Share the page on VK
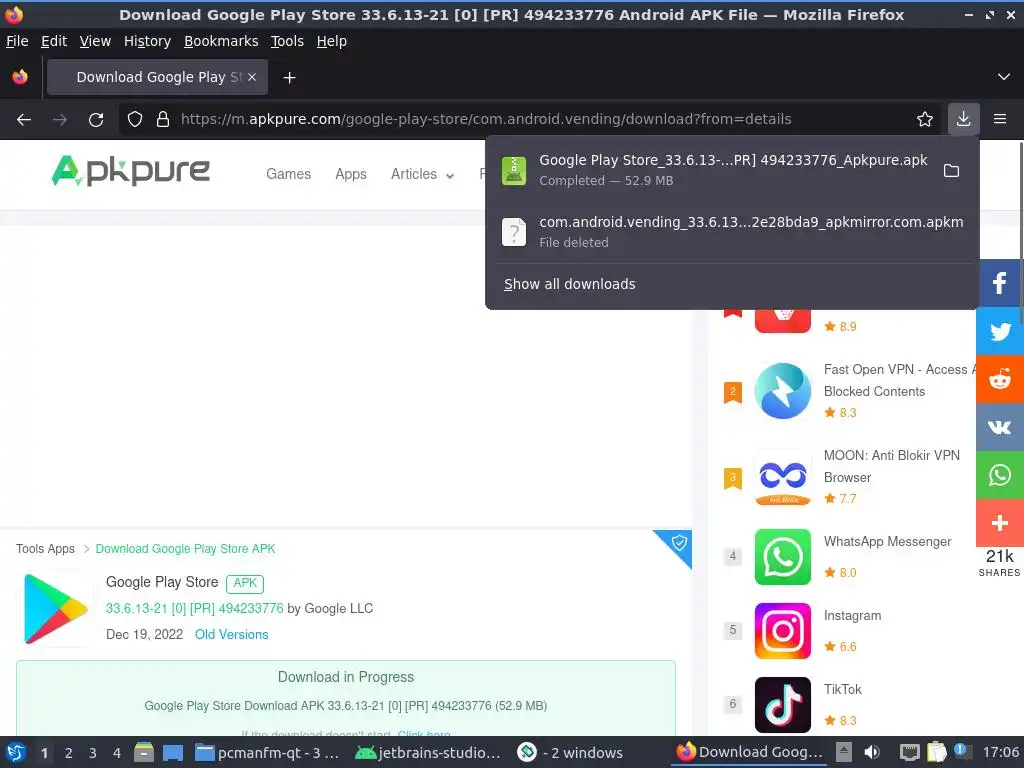 coord(1000,427)
